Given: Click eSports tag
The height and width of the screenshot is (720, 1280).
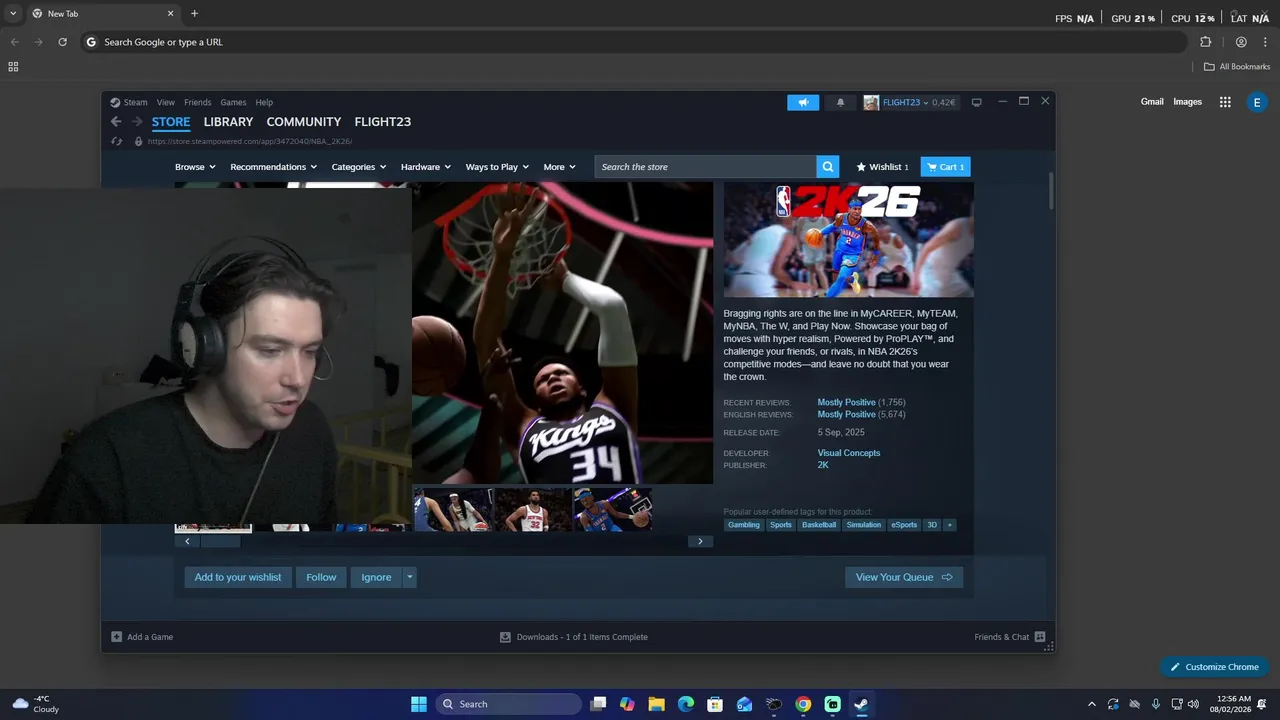Looking at the screenshot, I should tap(904, 525).
